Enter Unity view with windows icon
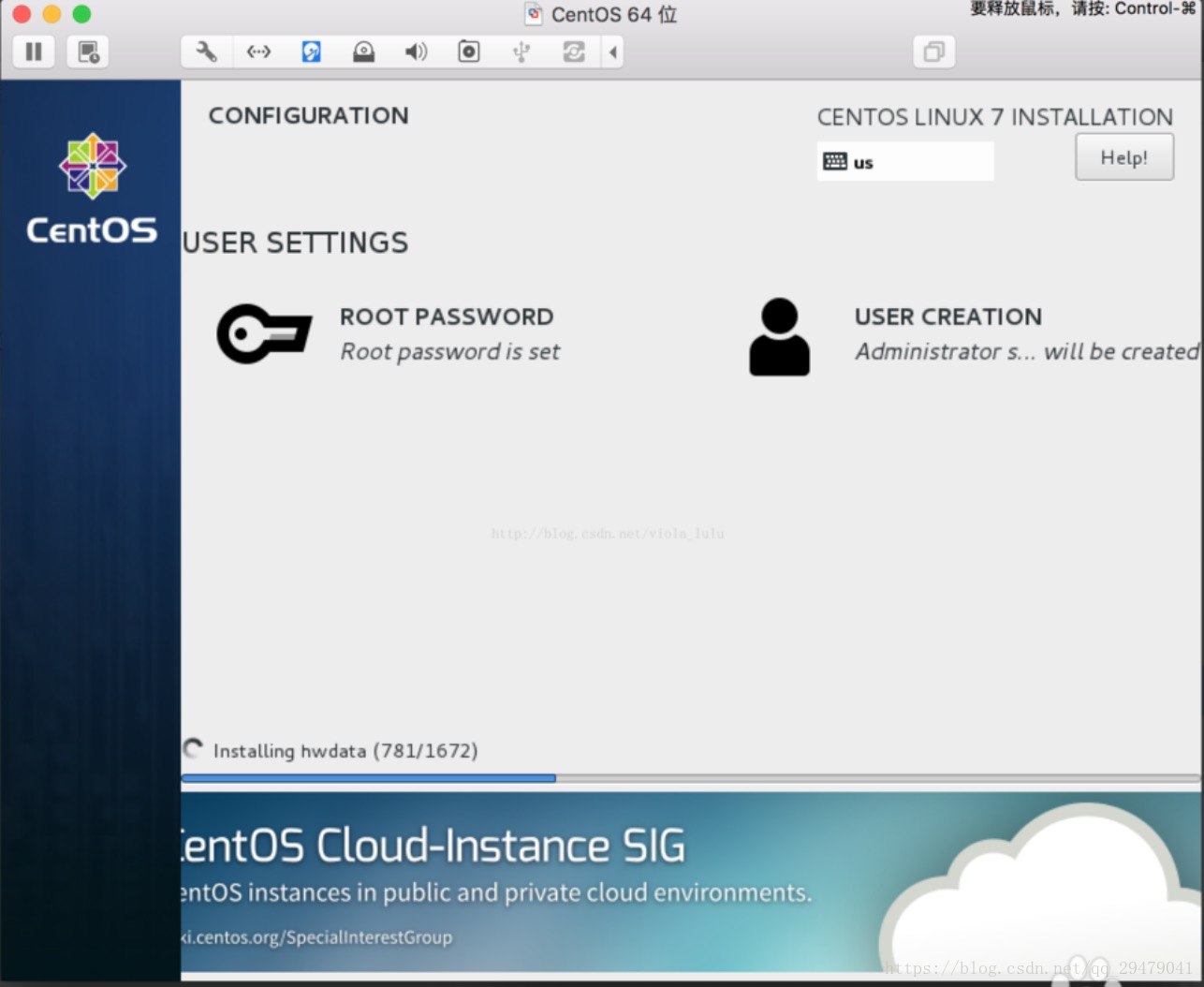This screenshot has width=1204, height=987. point(933,52)
